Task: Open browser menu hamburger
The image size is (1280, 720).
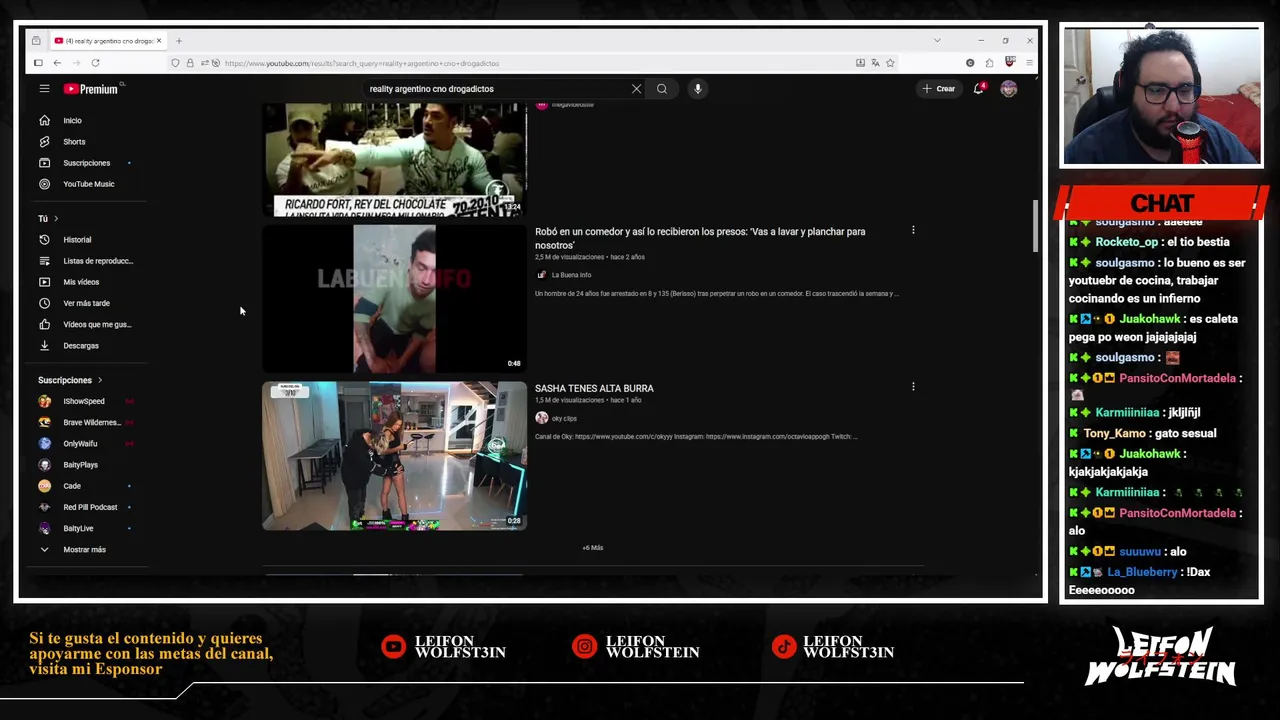Action: click(x=1029, y=63)
